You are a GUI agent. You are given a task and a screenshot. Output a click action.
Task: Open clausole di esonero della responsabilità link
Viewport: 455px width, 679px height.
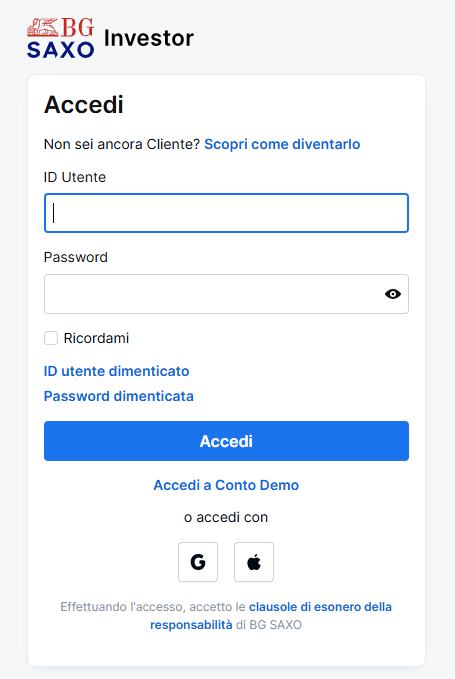[x=271, y=616]
